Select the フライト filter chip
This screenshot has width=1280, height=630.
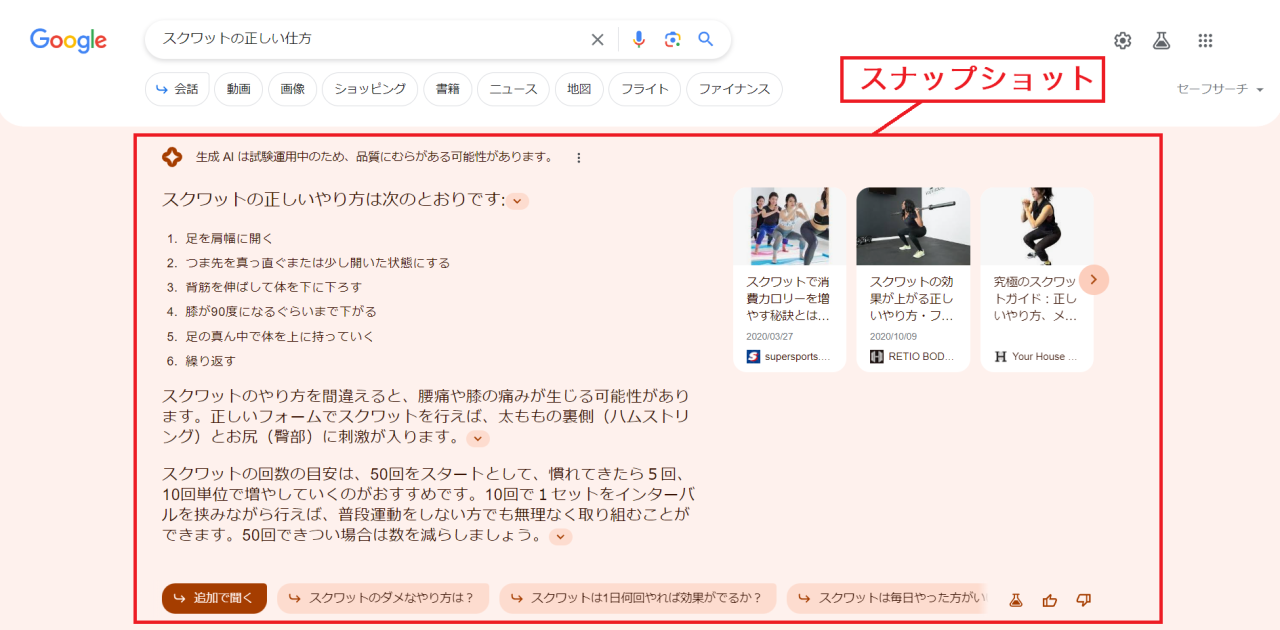[x=645, y=89]
